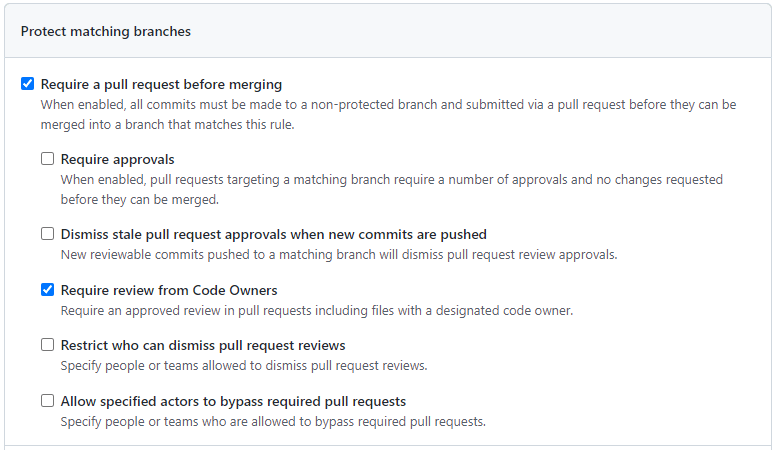This screenshot has height=450, width=776.
Task: Click the 'Restrict who can dismiss pull request reviews' label
Action: (203, 345)
